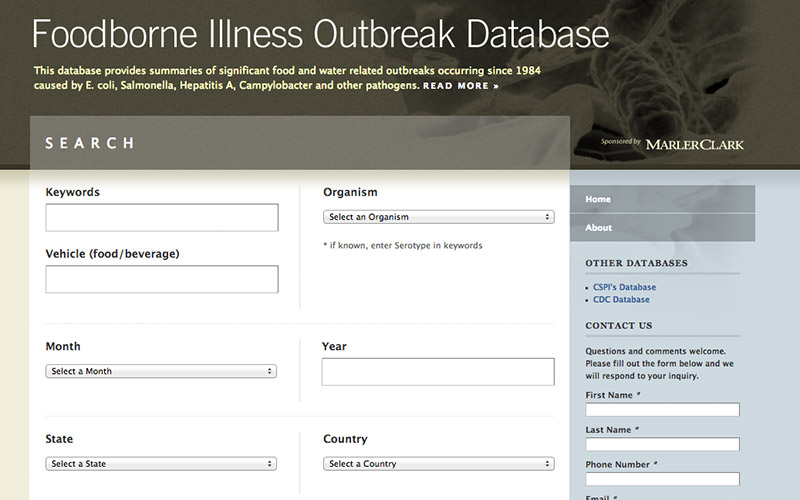Click the Foodborne Illness Outbreak Database title

320,35
